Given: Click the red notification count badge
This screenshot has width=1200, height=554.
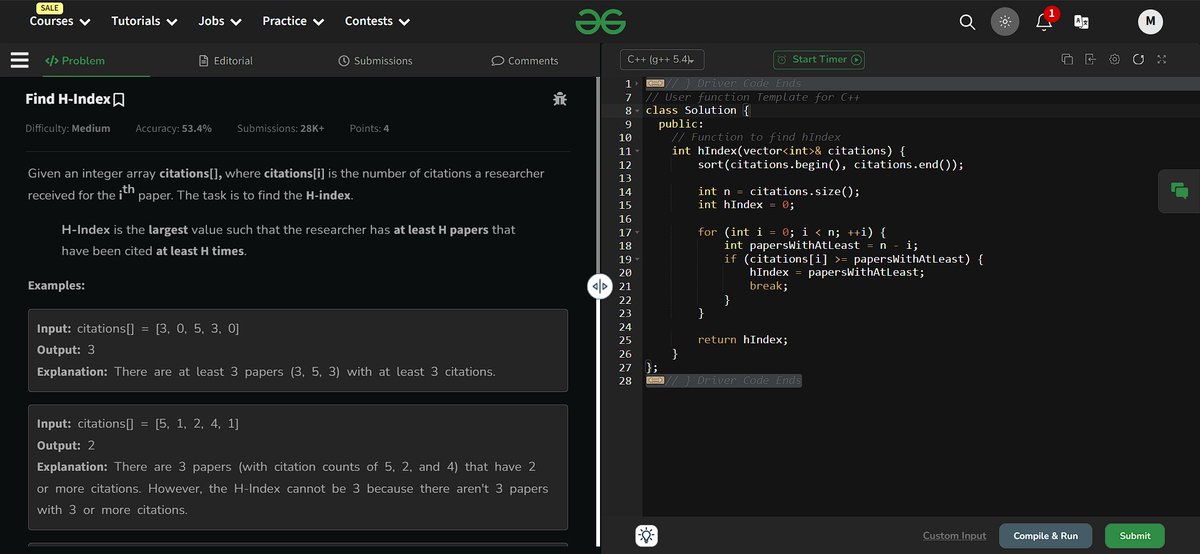Looking at the screenshot, I should pyautogui.click(x=1051, y=14).
